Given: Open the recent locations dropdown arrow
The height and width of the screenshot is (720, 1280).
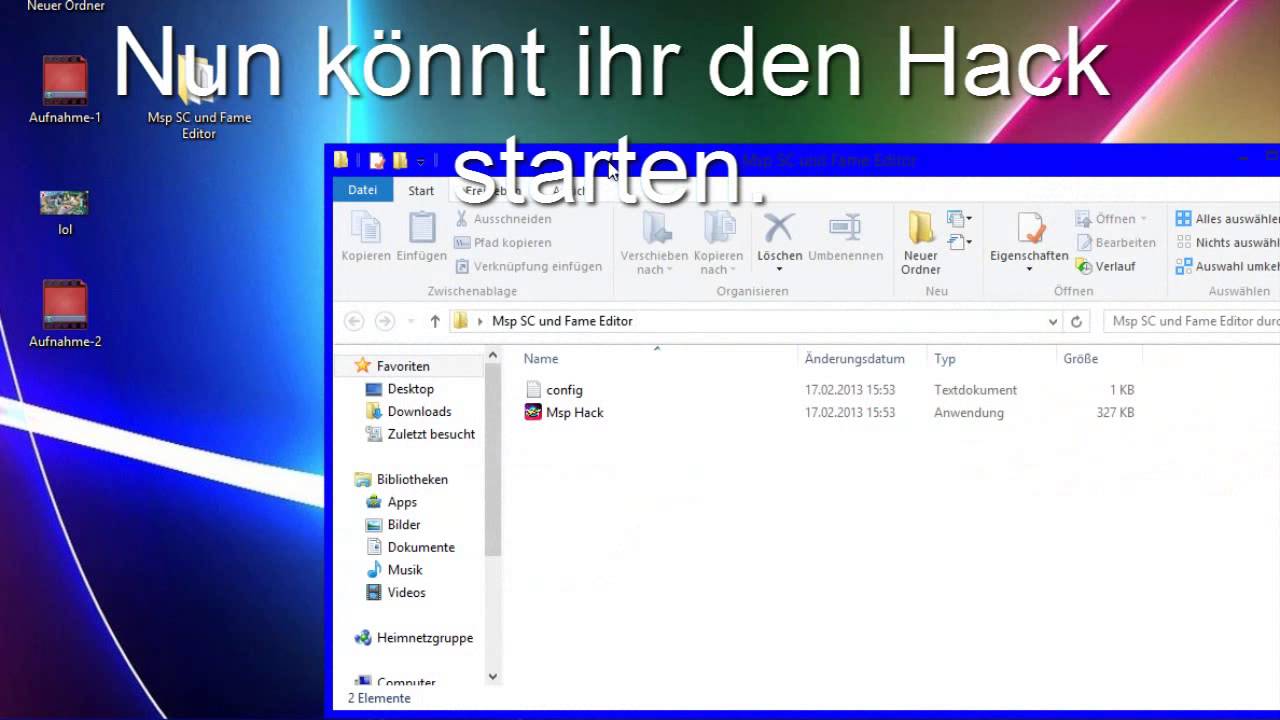Looking at the screenshot, I should click(411, 321).
